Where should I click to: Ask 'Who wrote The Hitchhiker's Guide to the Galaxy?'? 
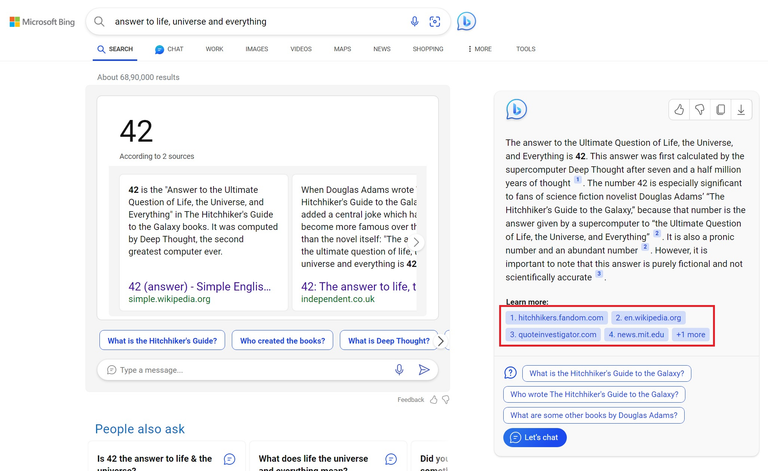594,394
